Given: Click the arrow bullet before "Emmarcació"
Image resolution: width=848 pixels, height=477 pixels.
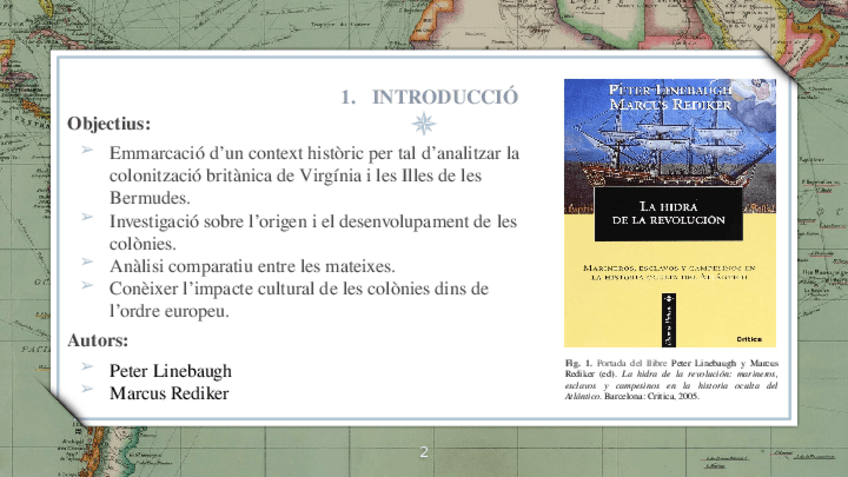Looking at the screenshot, I should [x=87, y=150].
